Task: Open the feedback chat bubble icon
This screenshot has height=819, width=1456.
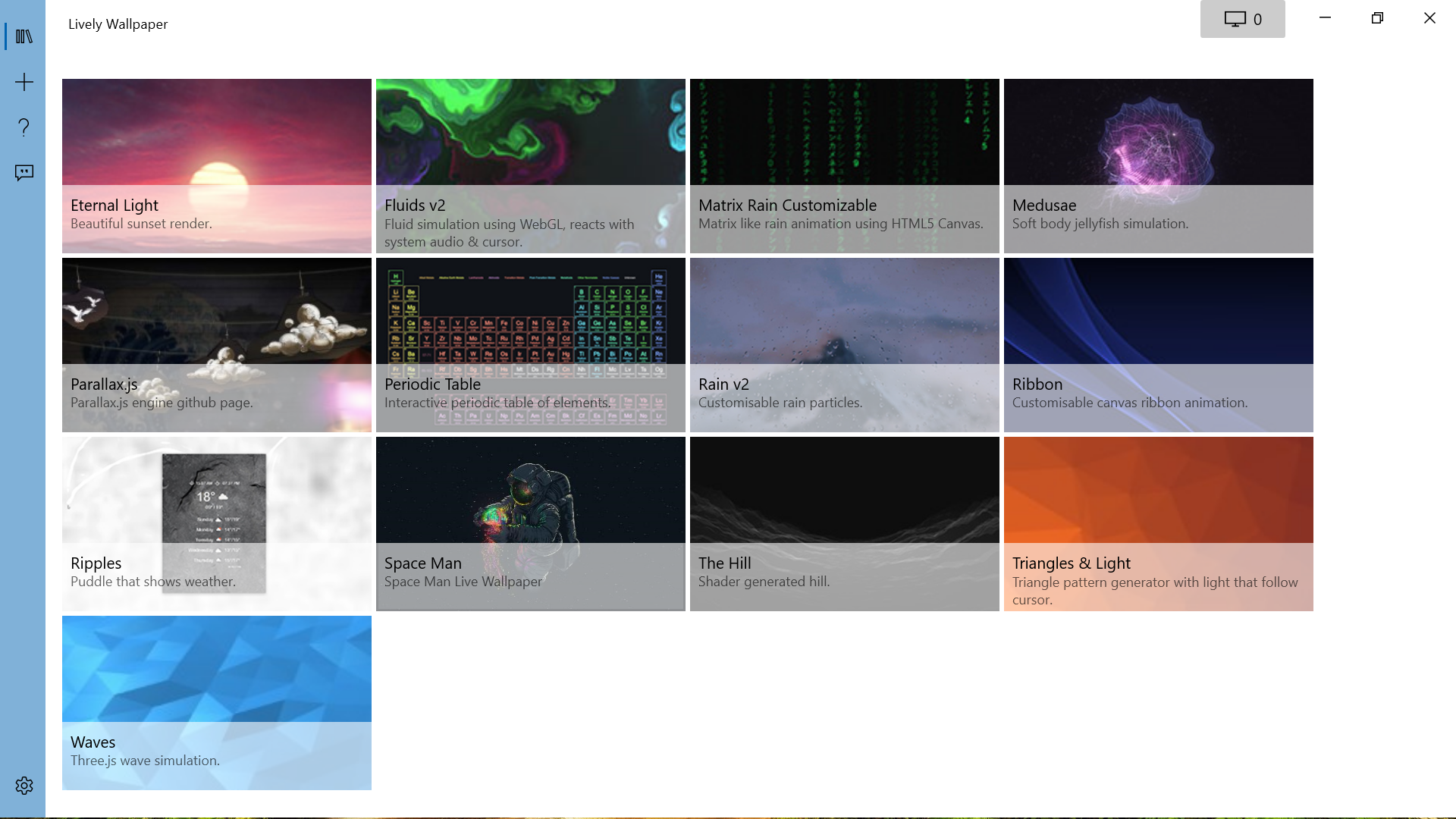Action: (24, 173)
